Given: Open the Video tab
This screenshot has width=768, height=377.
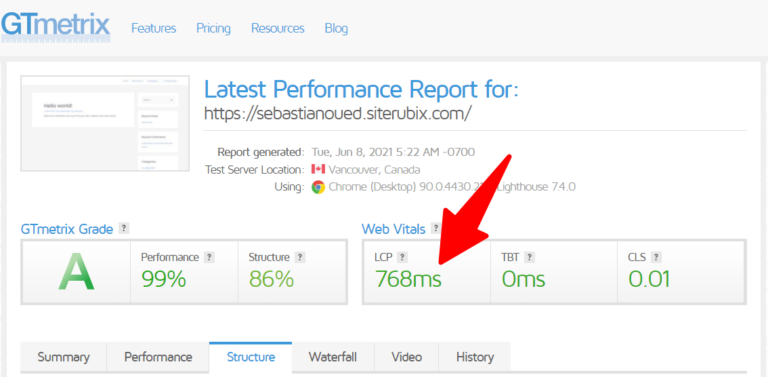Looking at the screenshot, I should coord(407,357).
